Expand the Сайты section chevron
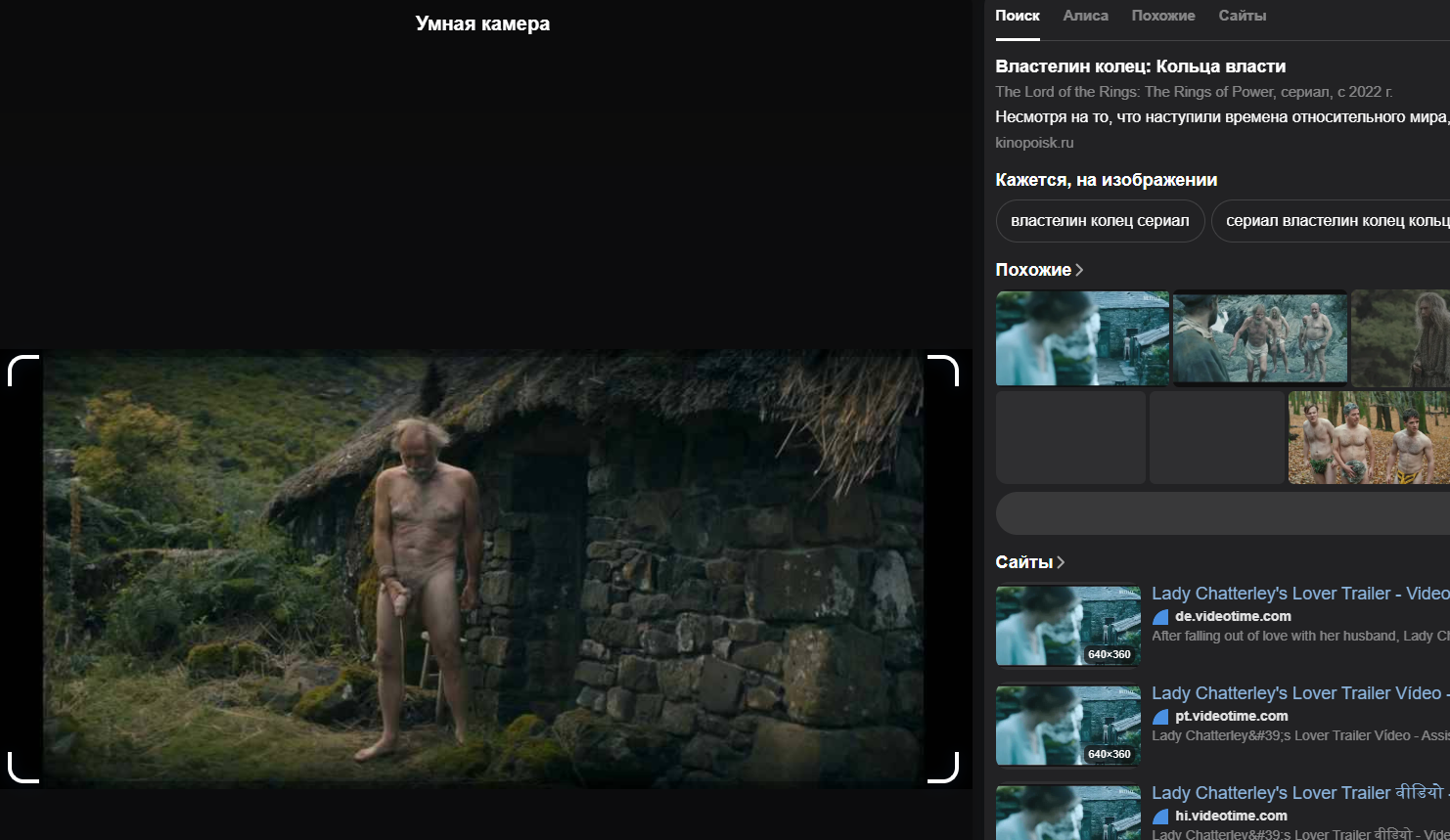 [1061, 562]
